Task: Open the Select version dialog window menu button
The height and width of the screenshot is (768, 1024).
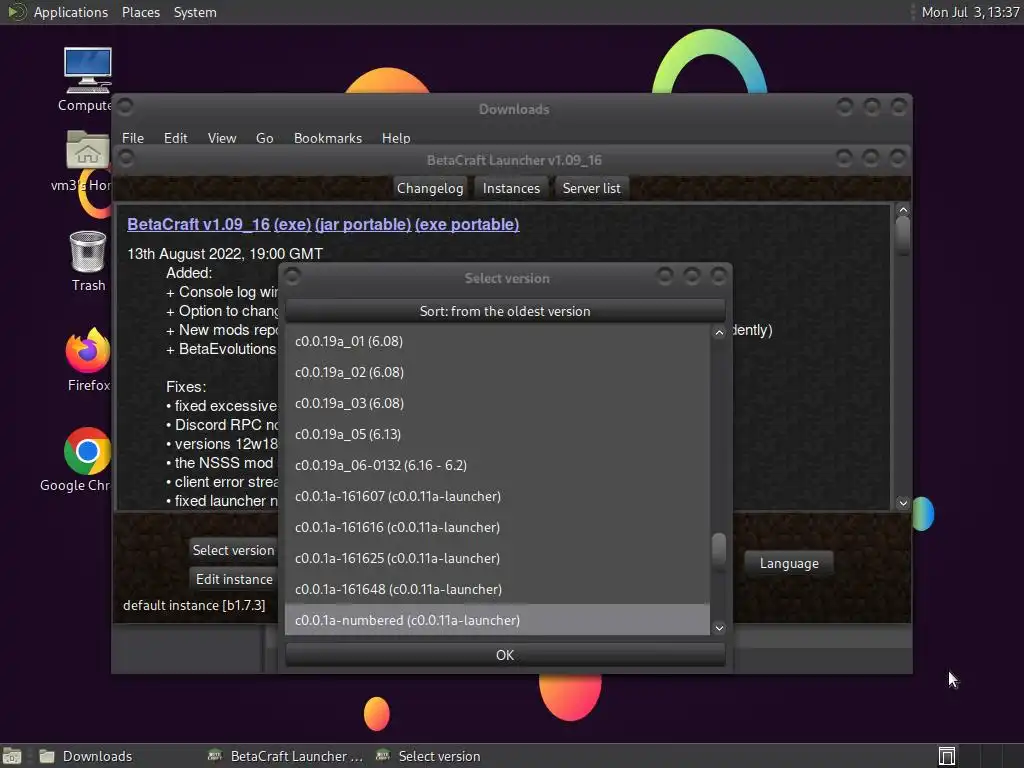Action: [x=292, y=277]
